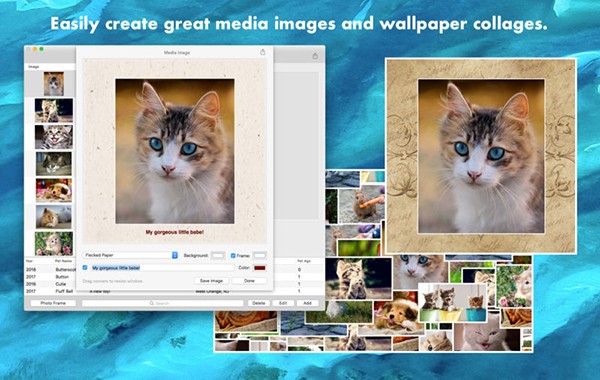The image size is (600, 380).
Task: Click the magnifier icon in the search field
Action: 152,303
